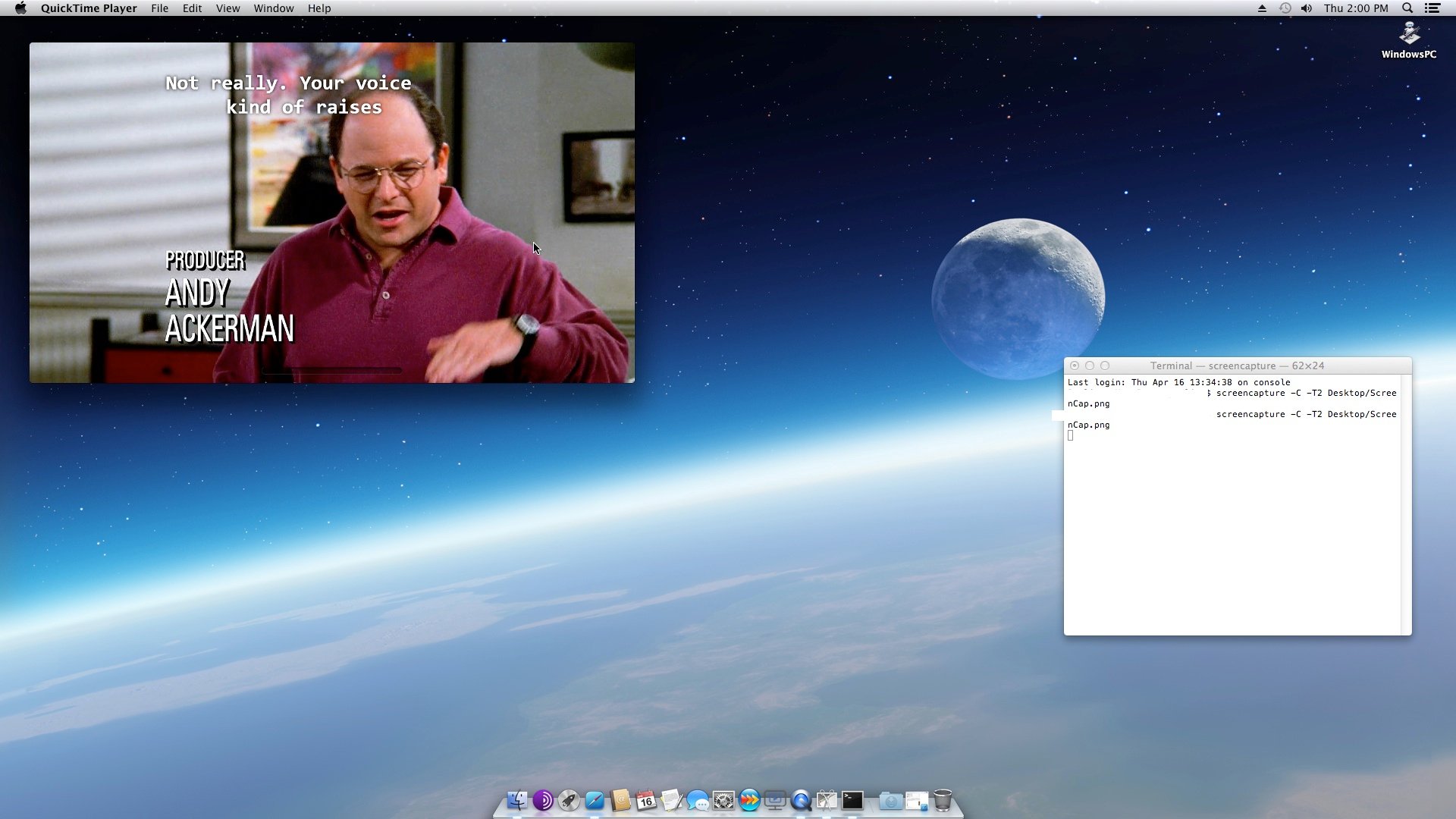Screen dimensions: 1456x819
Task: Open the scissors Grab utility Dock icon
Action: pyautogui.click(x=827, y=800)
